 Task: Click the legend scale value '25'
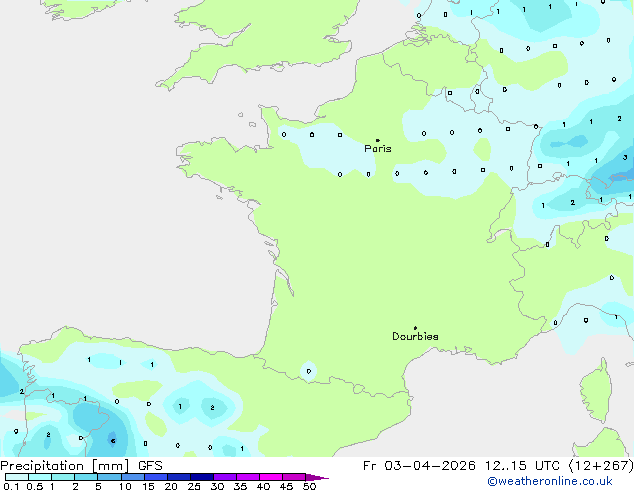[x=194, y=486]
